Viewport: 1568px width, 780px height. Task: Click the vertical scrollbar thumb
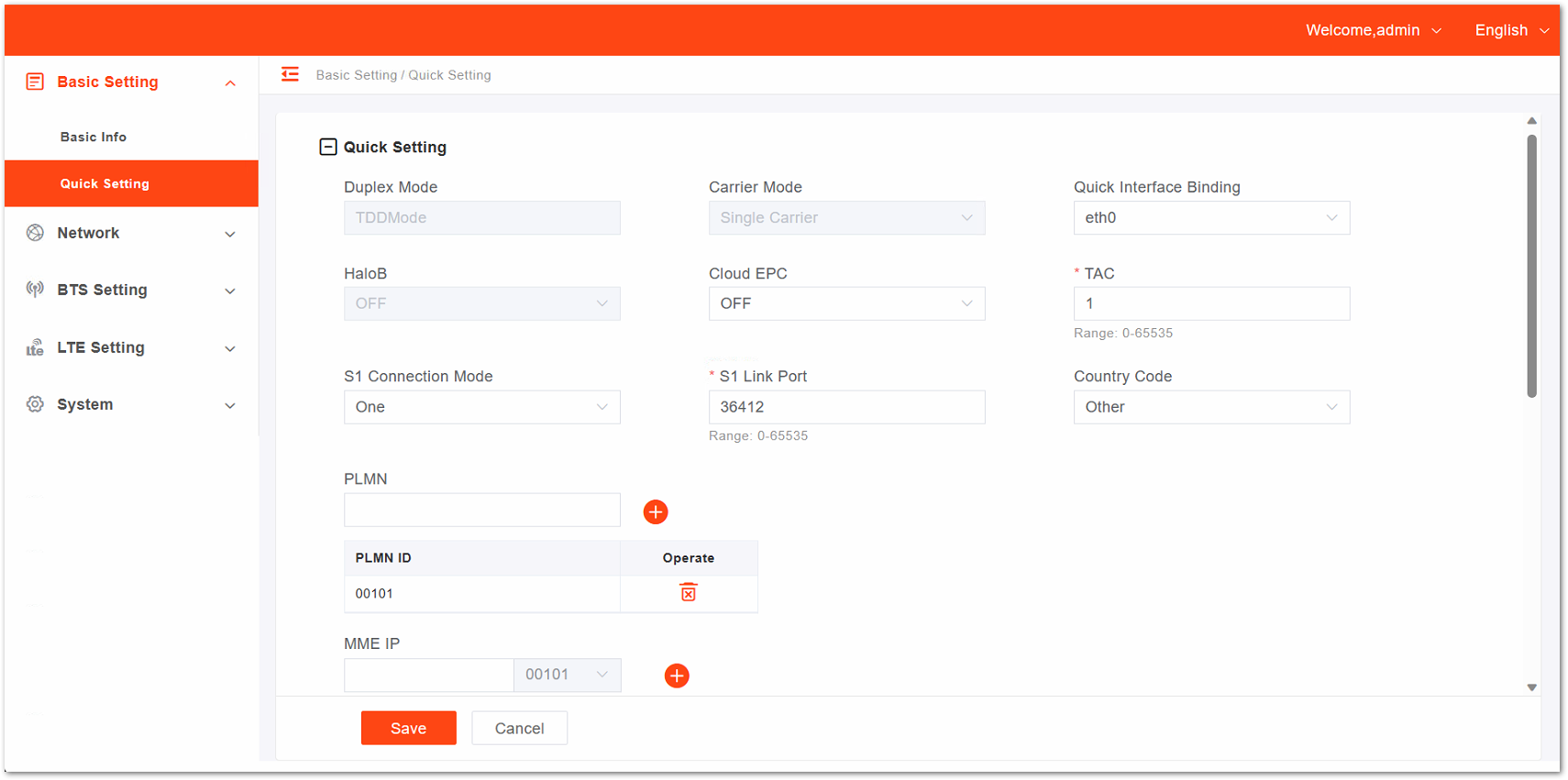pyautogui.click(x=1531, y=266)
